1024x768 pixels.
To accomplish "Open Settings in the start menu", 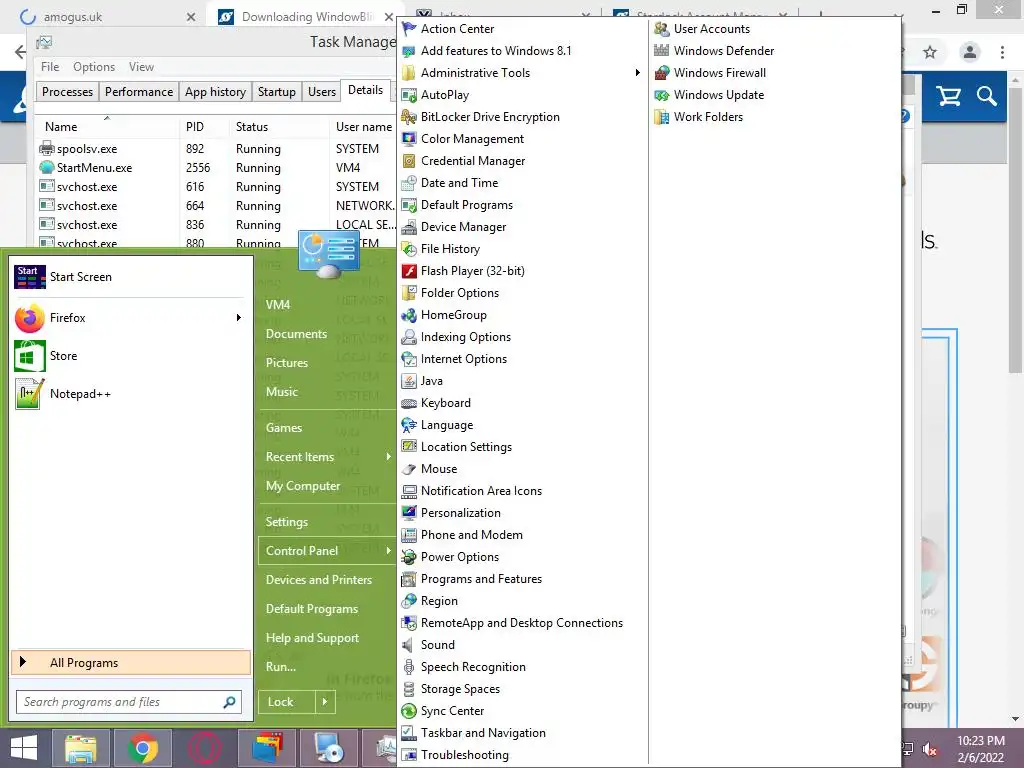I will tap(287, 522).
